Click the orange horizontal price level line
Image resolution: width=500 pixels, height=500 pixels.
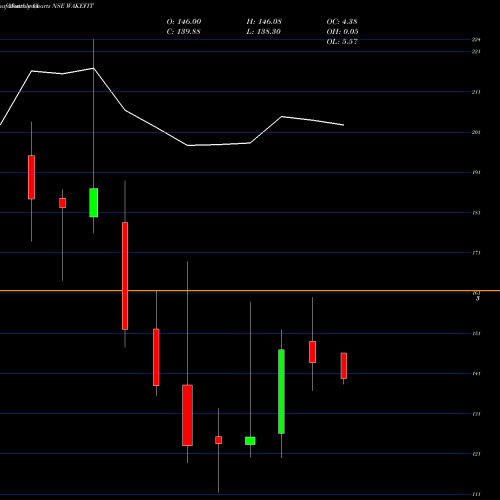click(x=250, y=291)
